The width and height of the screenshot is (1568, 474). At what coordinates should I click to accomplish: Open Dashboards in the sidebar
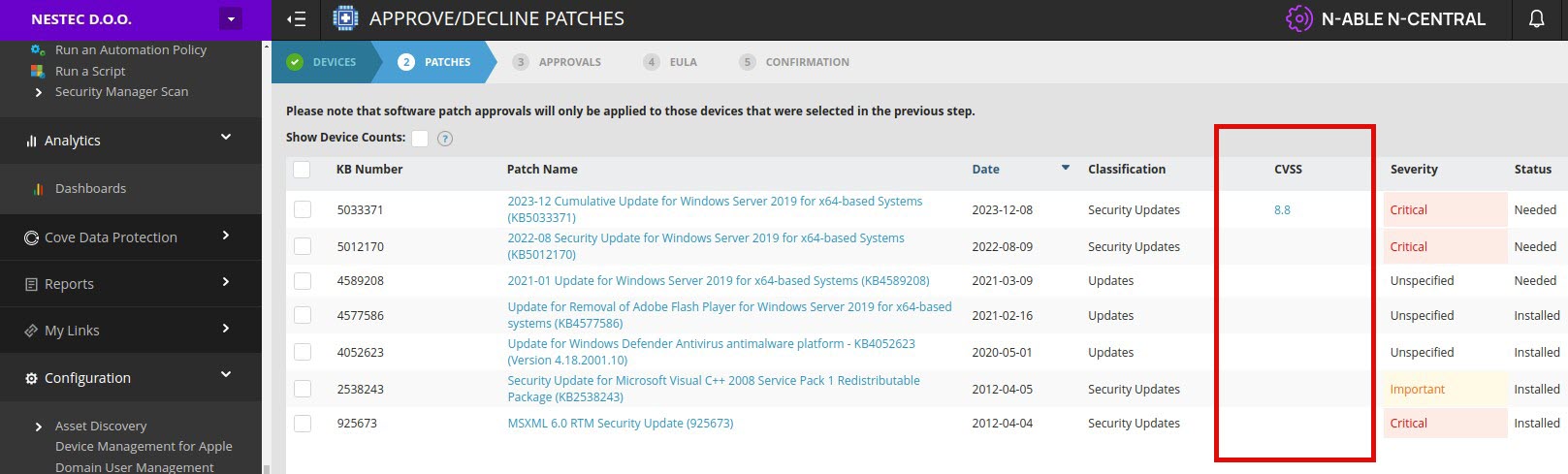click(90, 189)
